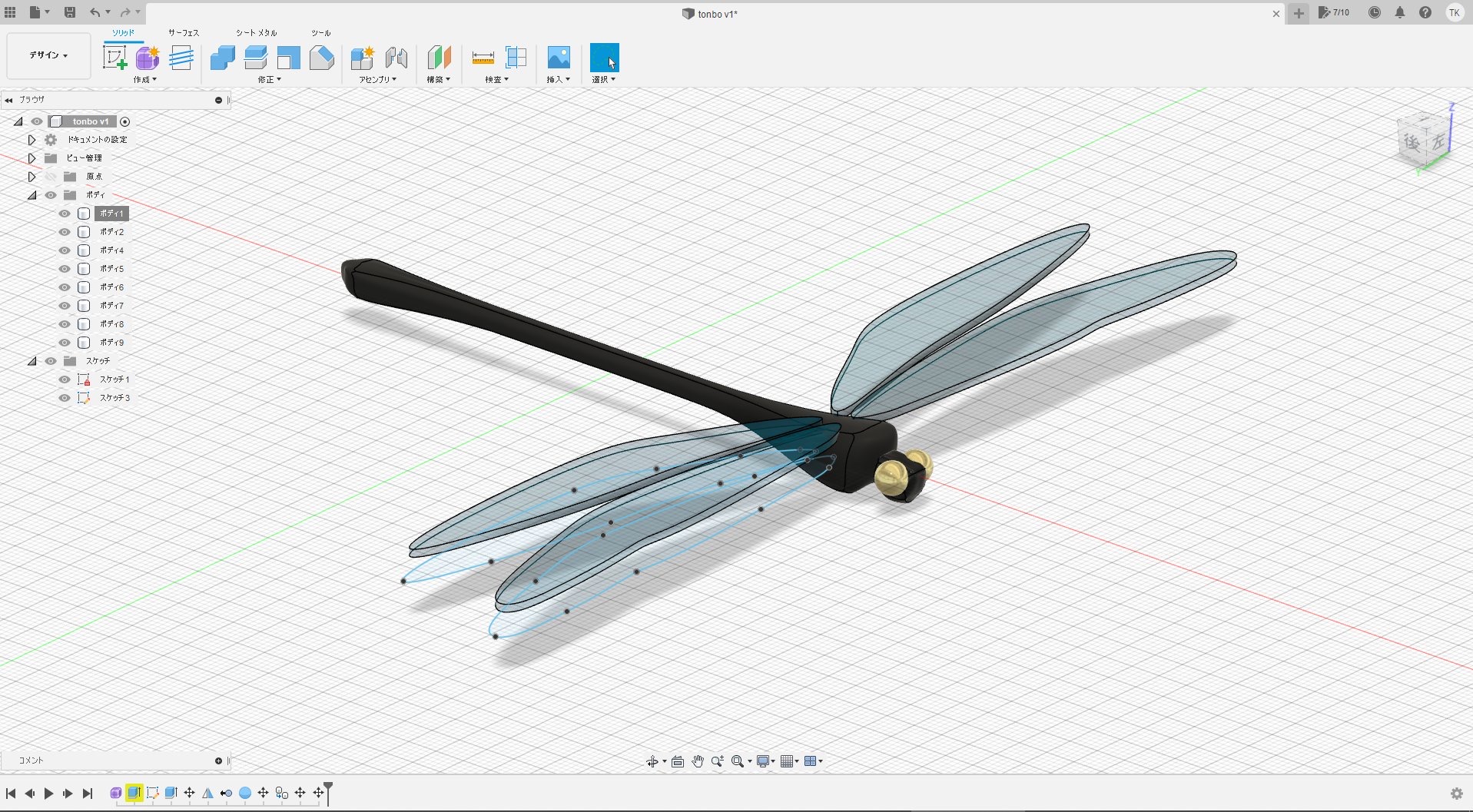This screenshot has height=812, width=1473.
Task: Hide ボディ1 using its eye icon
Action: click(x=65, y=214)
